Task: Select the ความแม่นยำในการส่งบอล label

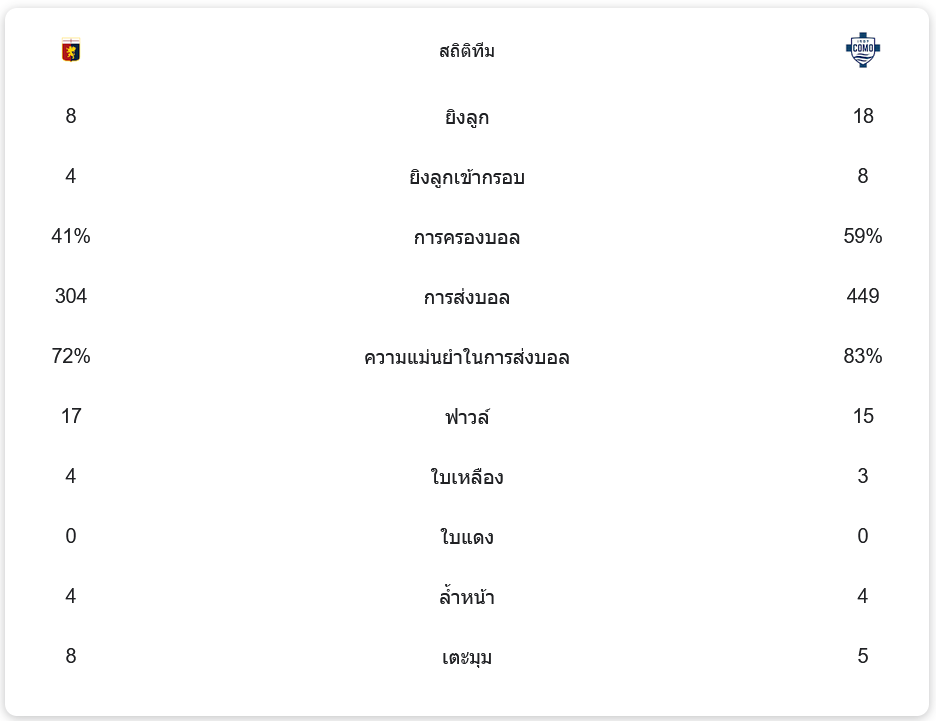Action: tap(467, 357)
